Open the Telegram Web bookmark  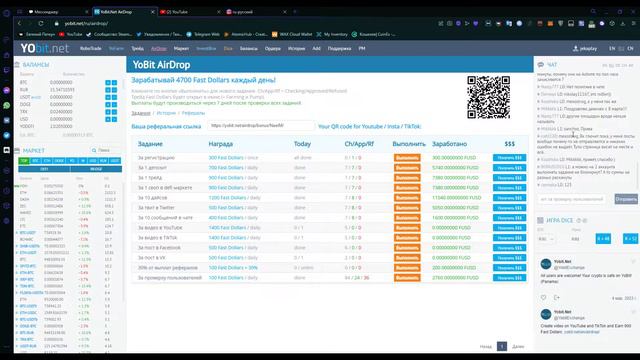pyautogui.click(x=203, y=34)
